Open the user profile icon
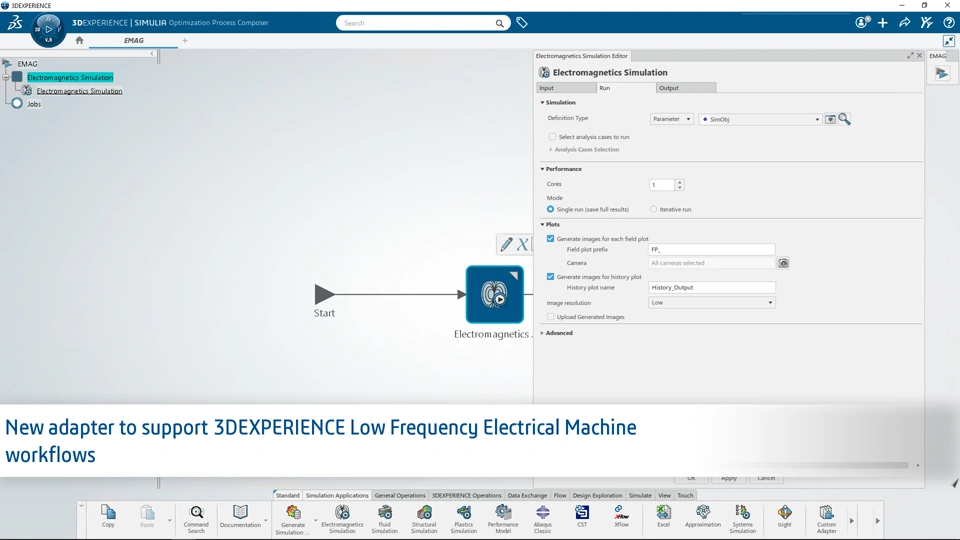This screenshot has height=540, width=960. tap(862, 23)
